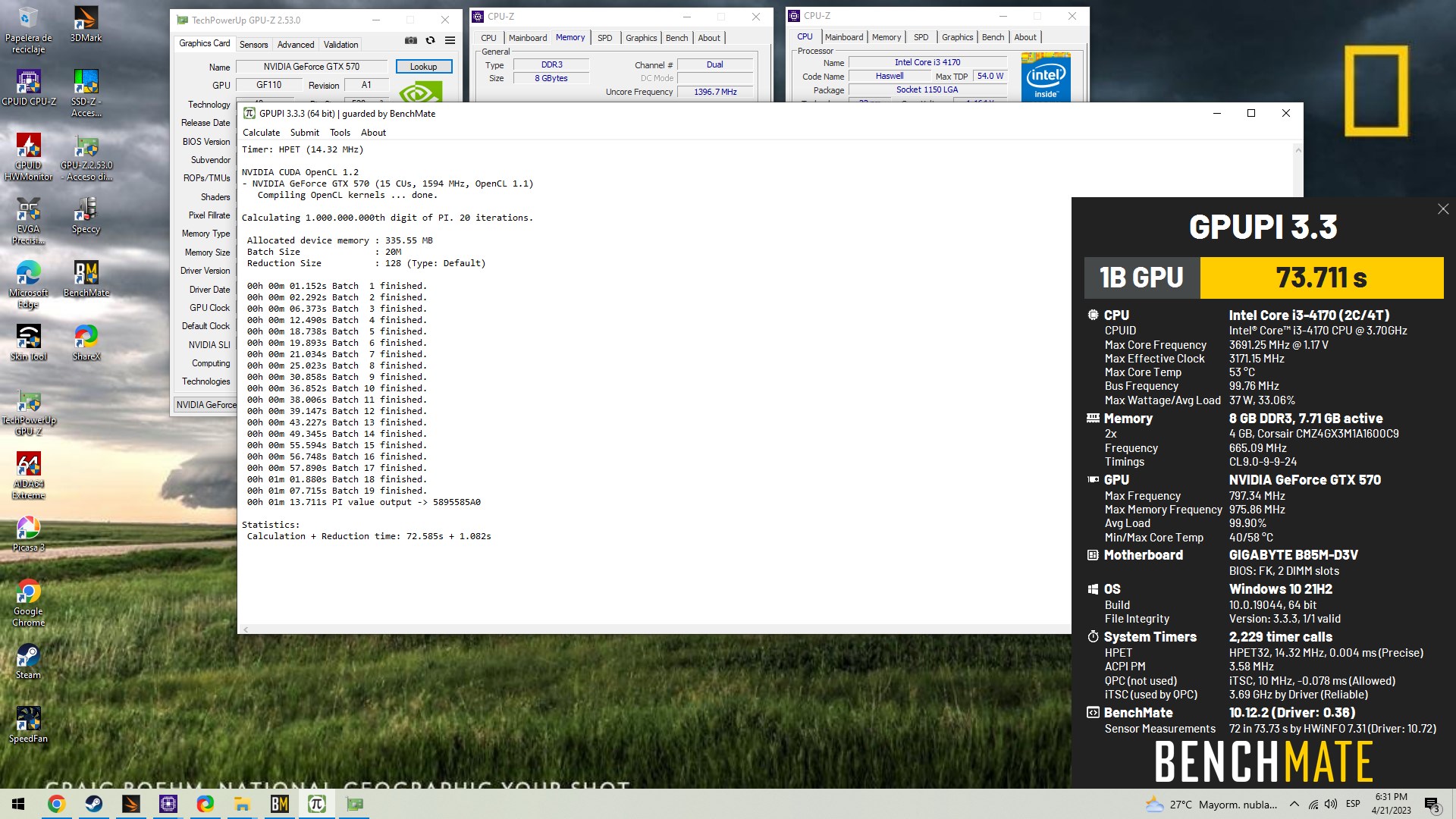Click the Intel Core i3 4170 name field in CPU-Z

pos(927,63)
